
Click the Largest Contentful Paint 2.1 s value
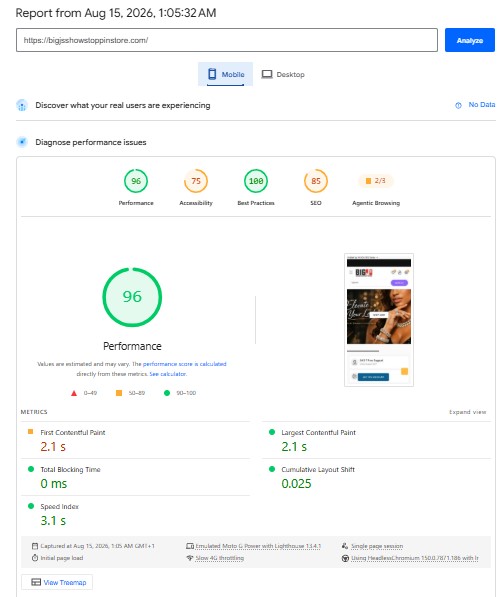coord(294,446)
